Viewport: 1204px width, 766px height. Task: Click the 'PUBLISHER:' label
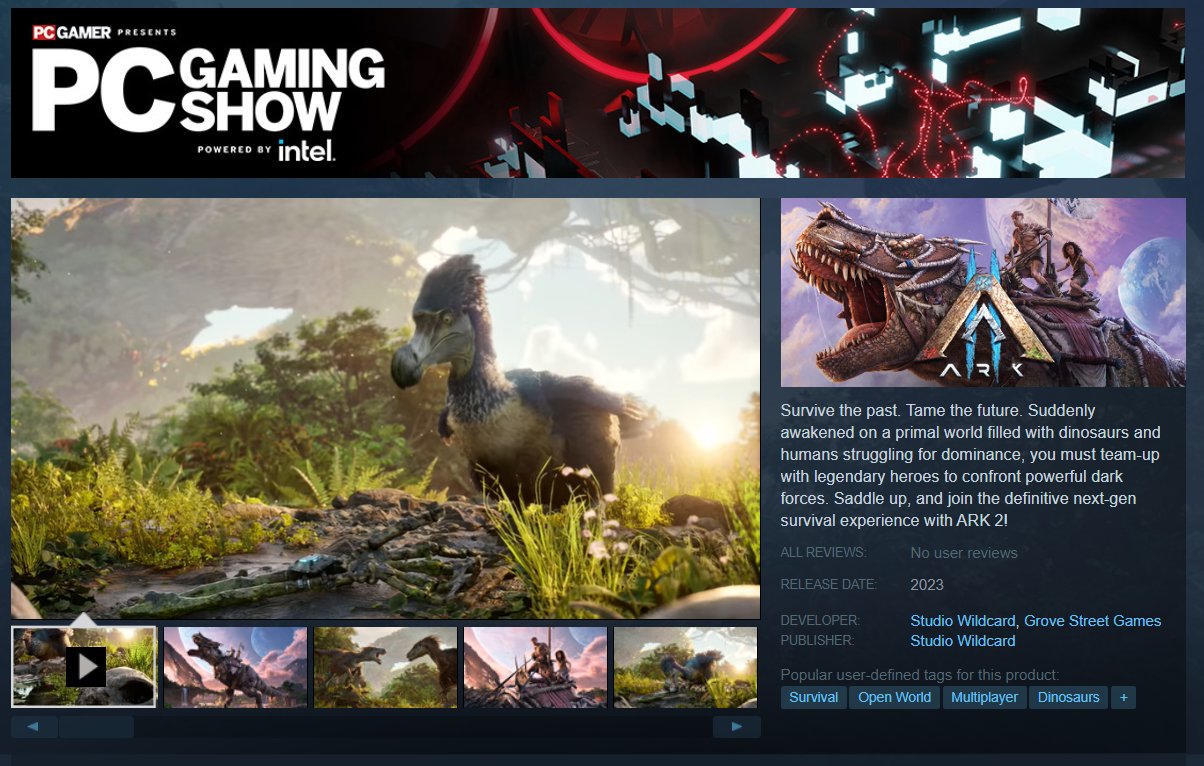(817, 641)
